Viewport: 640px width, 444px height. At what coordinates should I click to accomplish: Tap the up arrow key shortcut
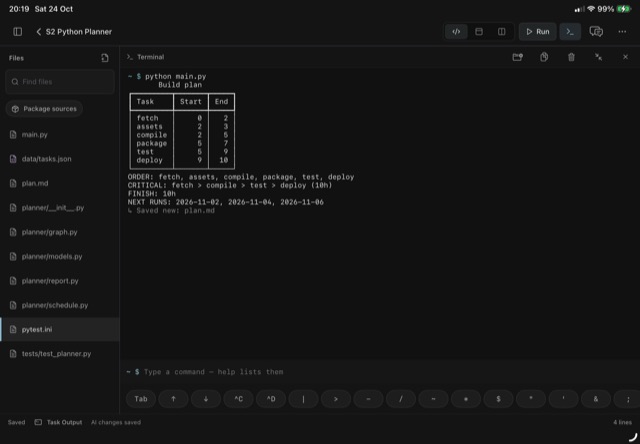(173, 399)
